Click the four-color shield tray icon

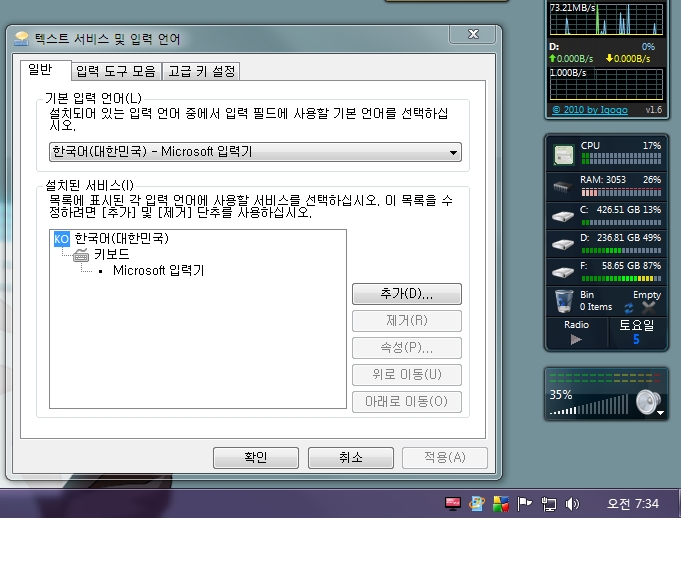[501, 504]
